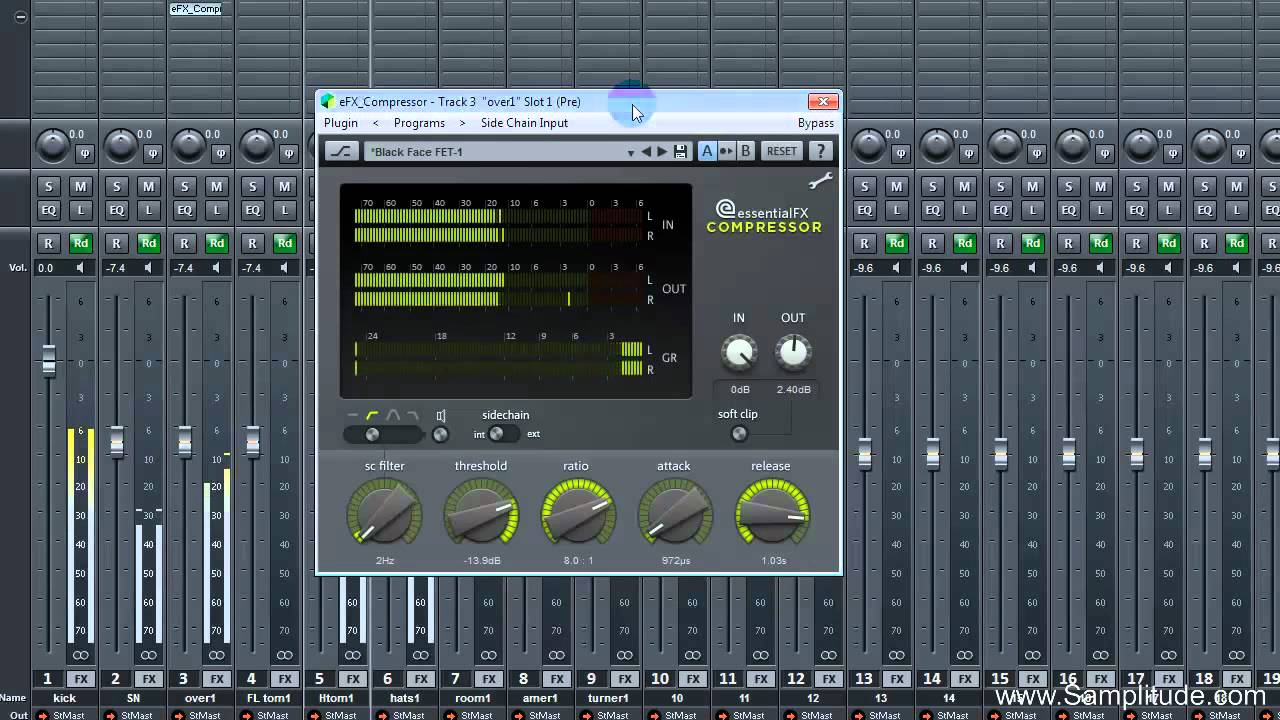Click the compressor release knob
The width and height of the screenshot is (1280, 720).
[772, 513]
